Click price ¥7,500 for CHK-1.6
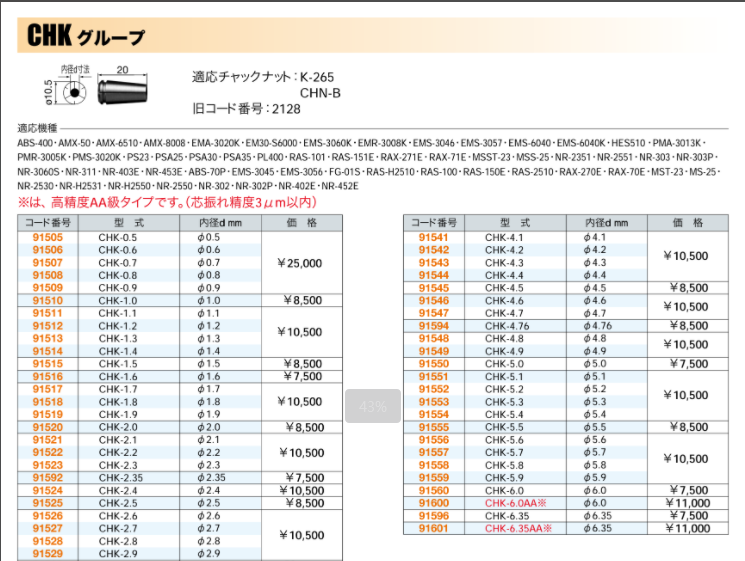 [x=303, y=377]
